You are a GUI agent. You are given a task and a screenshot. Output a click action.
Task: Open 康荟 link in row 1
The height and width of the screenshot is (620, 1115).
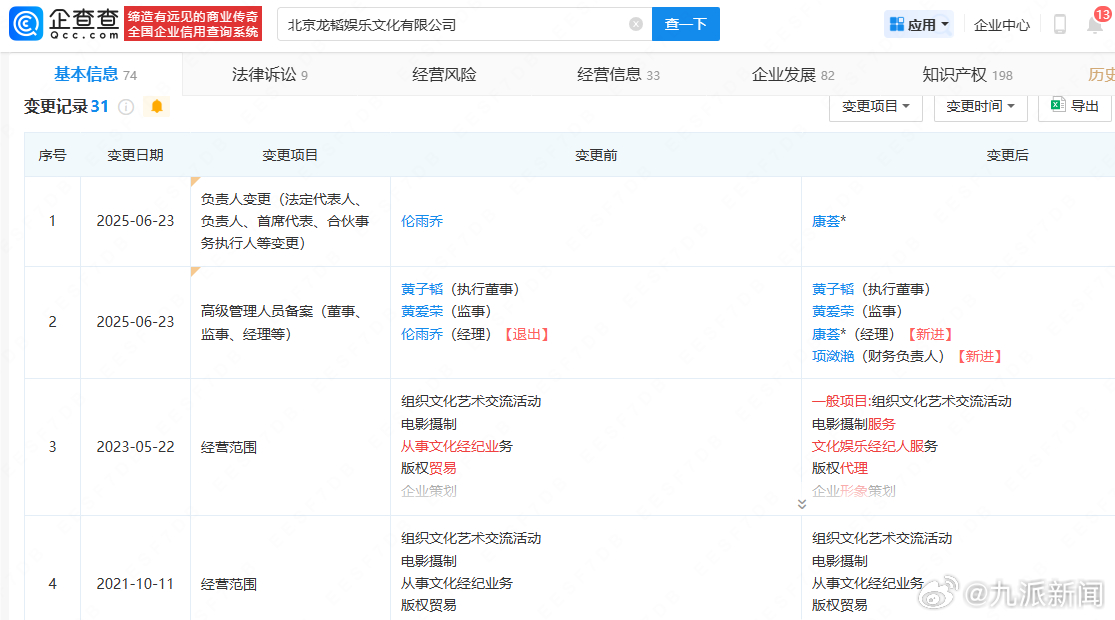pyautogui.click(x=826, y=221)
